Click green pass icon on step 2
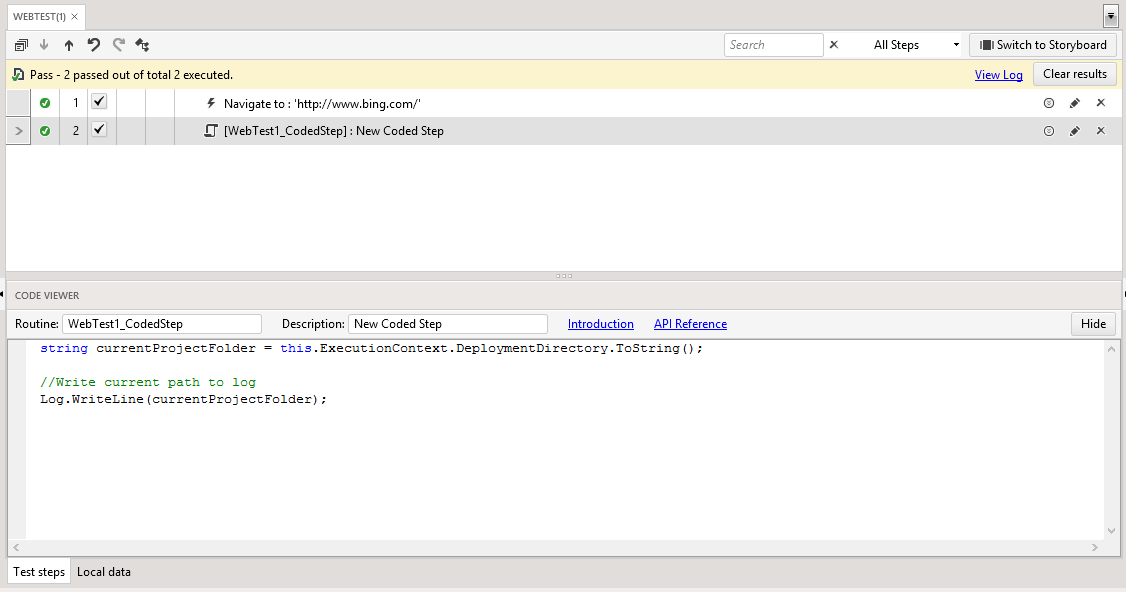This screenshot has height=592, width=1126. [45, 131]
